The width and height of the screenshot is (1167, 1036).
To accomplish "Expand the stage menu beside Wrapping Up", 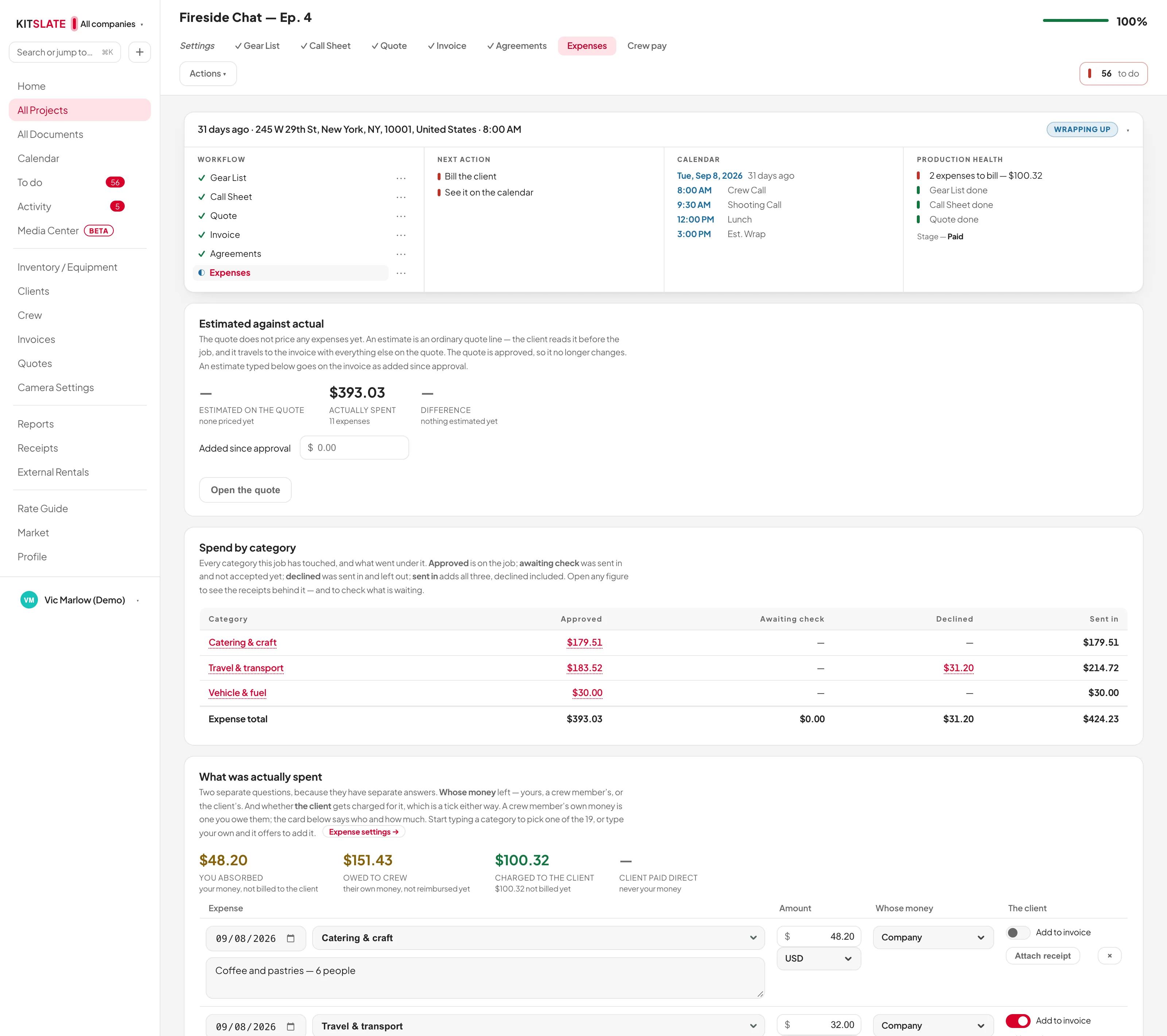I will click(x=1128, y=130).
